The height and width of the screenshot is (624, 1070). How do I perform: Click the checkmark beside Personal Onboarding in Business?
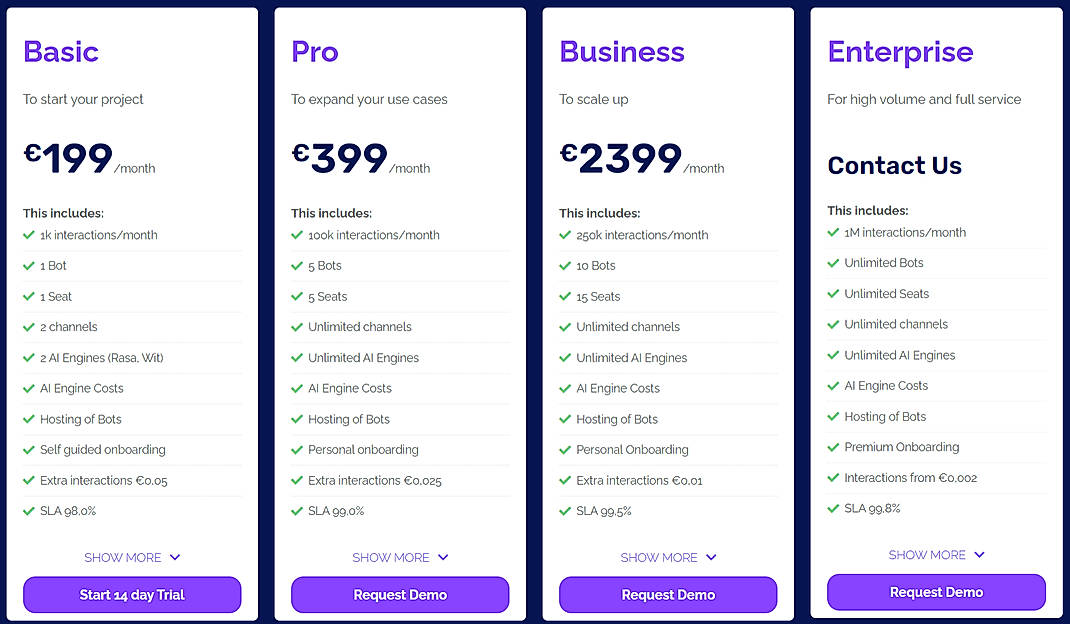point(565,450)
